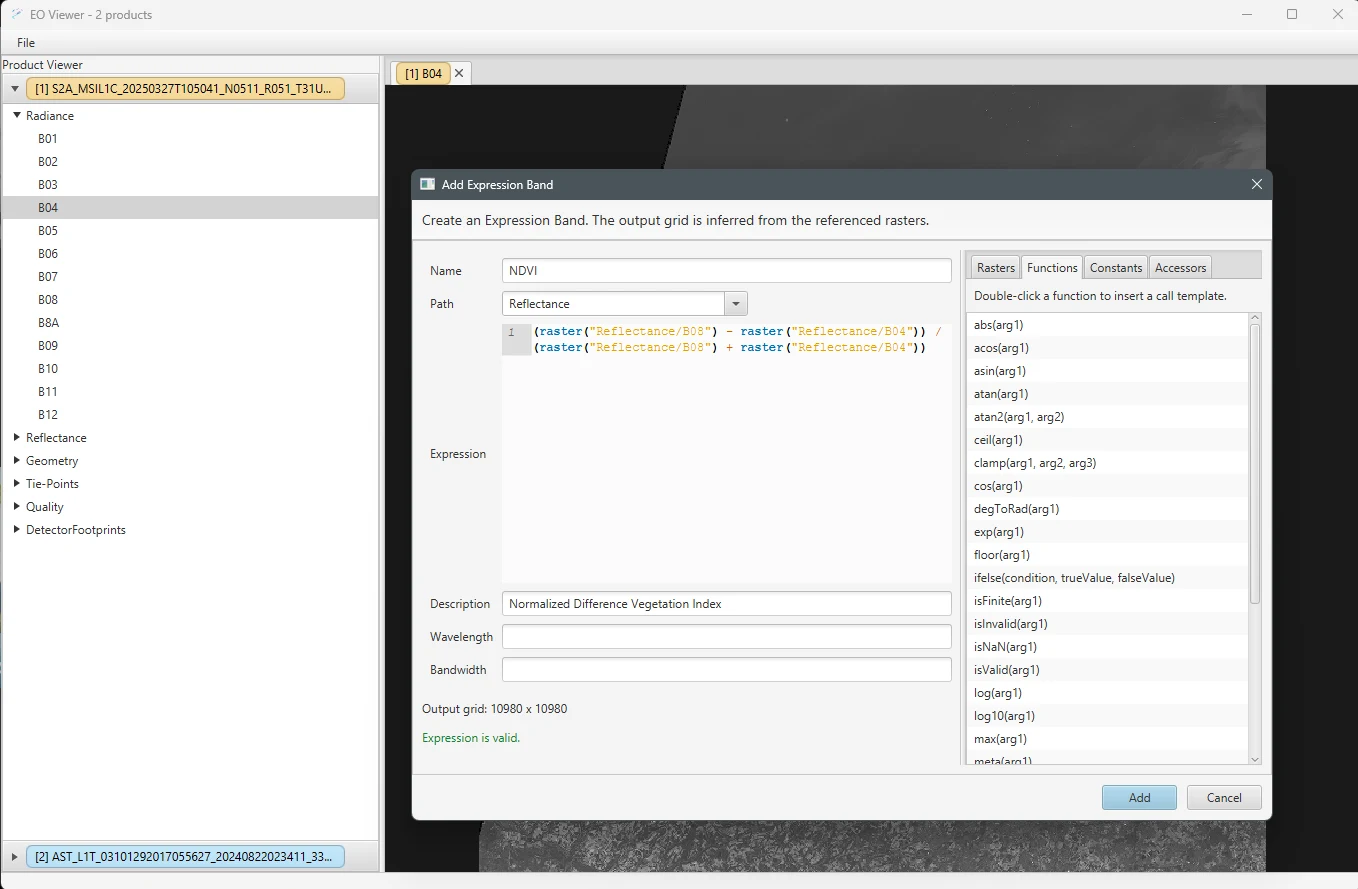Image resolution: width=1358 pixels, height=889 pixels.
Task: Collapse the Radiance tree node
Action: (x=17, y=115)
